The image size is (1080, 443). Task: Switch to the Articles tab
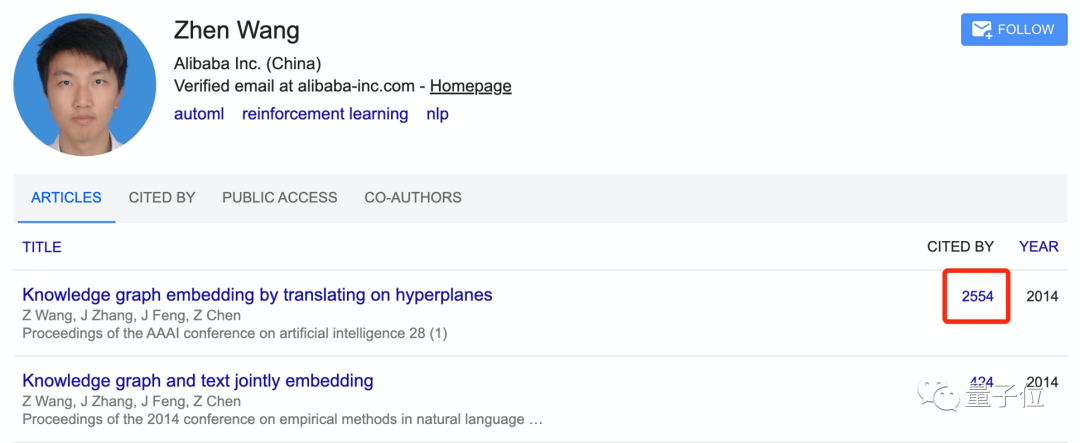tap(66, 198)
